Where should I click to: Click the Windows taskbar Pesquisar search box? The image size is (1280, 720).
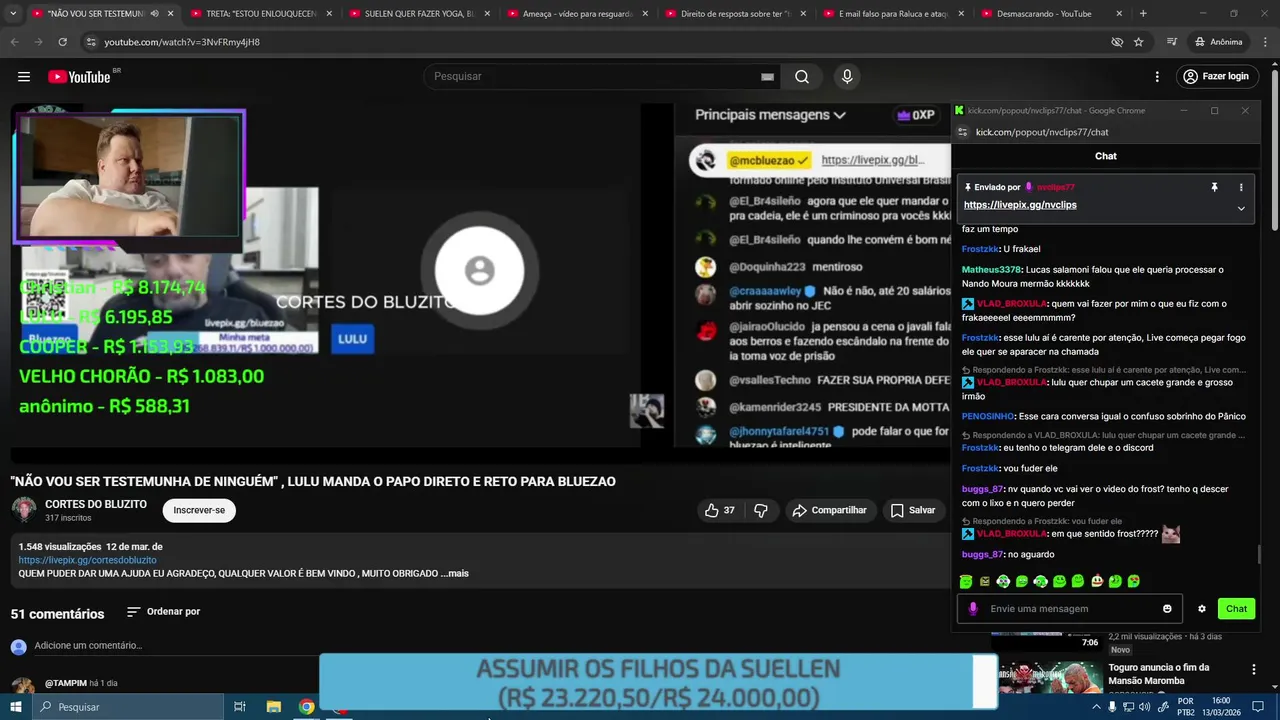tap(127, 707)
